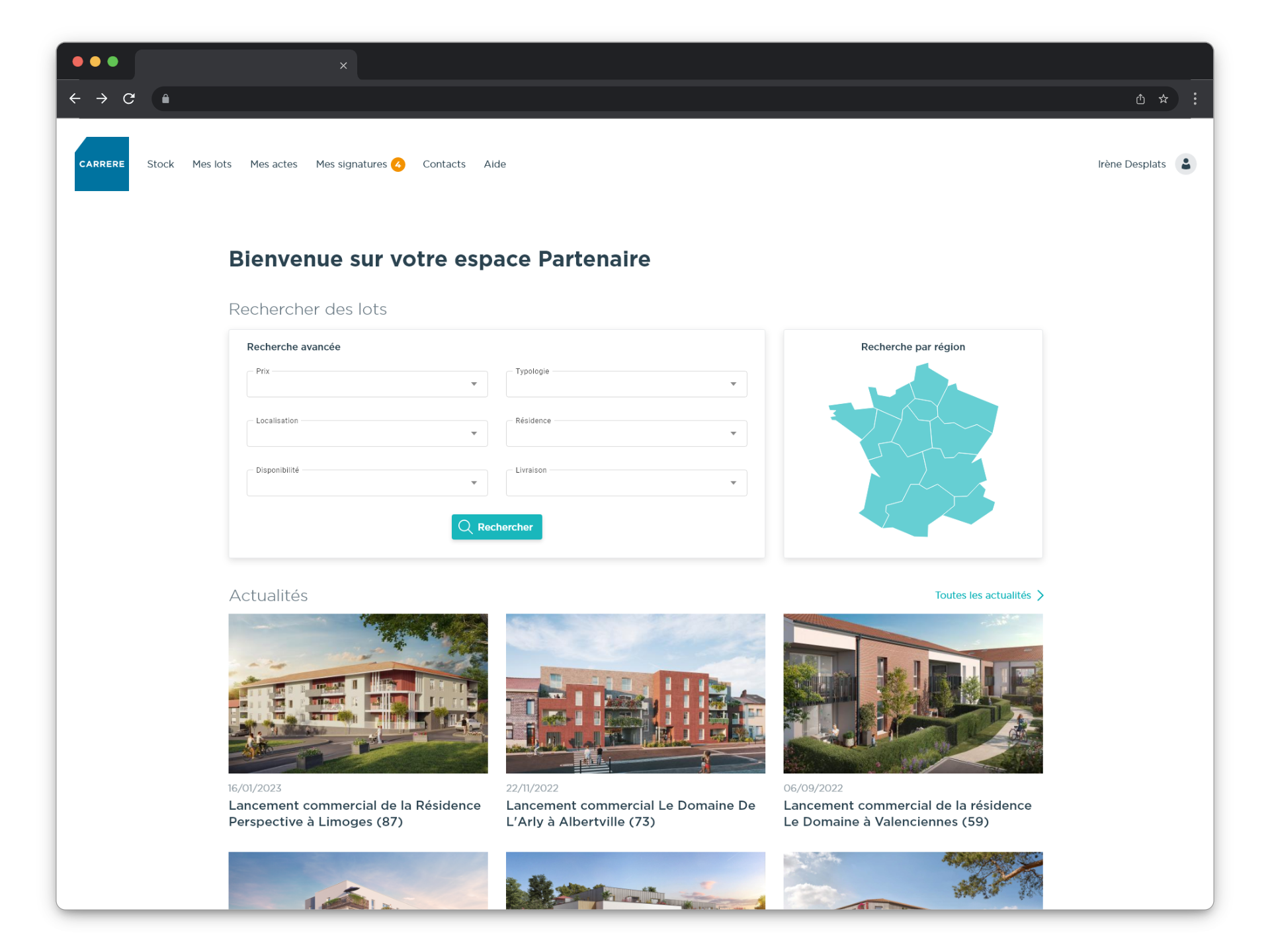Open the Livraison dropdown
This screenshot has height=952, width=1270.
click(626, 483)
